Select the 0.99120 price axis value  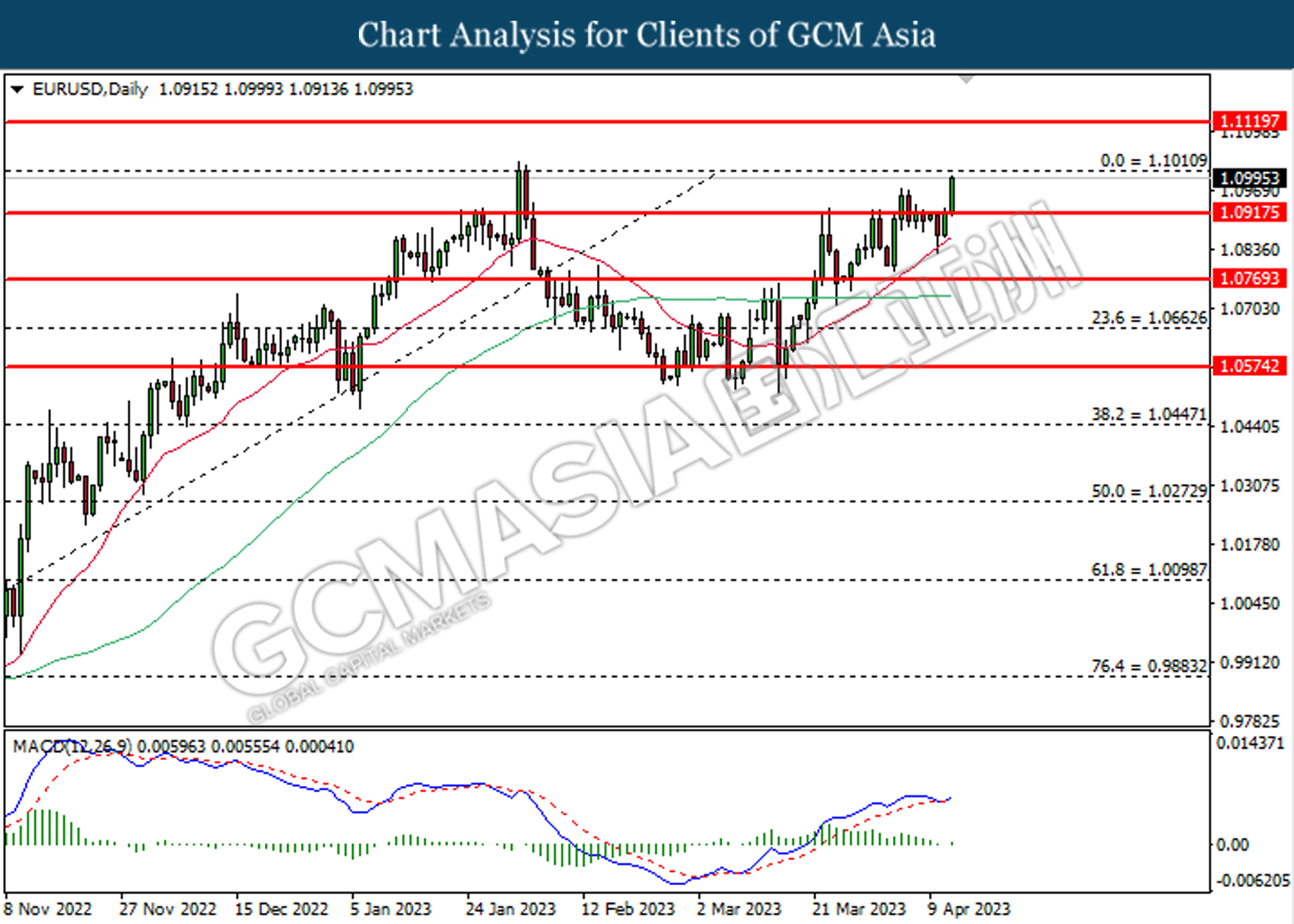click(1249, 663)
